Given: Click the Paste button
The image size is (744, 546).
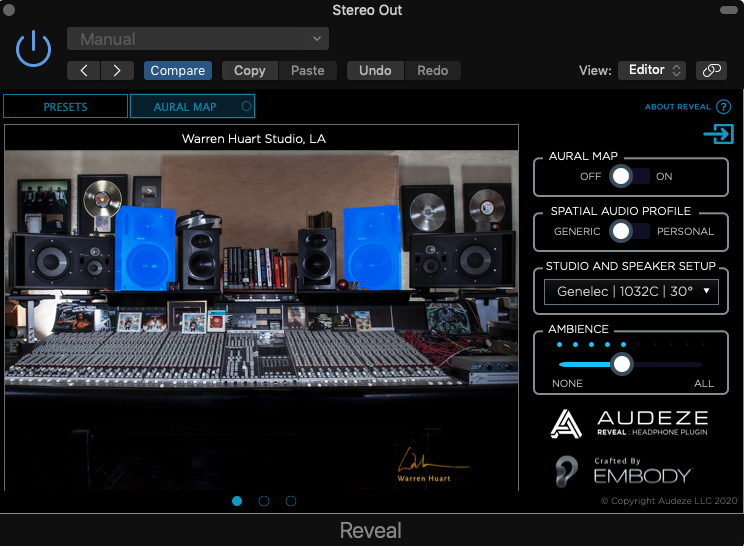Looking at the screenshot, I should pos(307,71).
